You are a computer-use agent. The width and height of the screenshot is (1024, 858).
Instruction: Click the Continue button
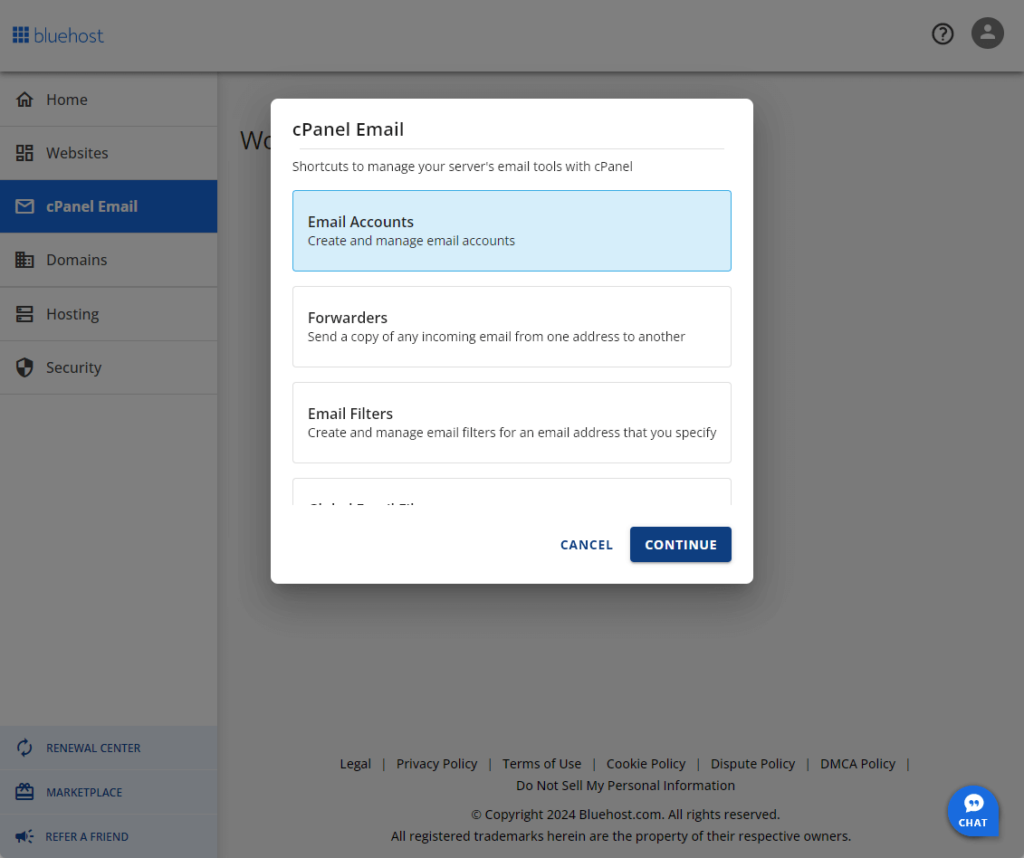680,545
